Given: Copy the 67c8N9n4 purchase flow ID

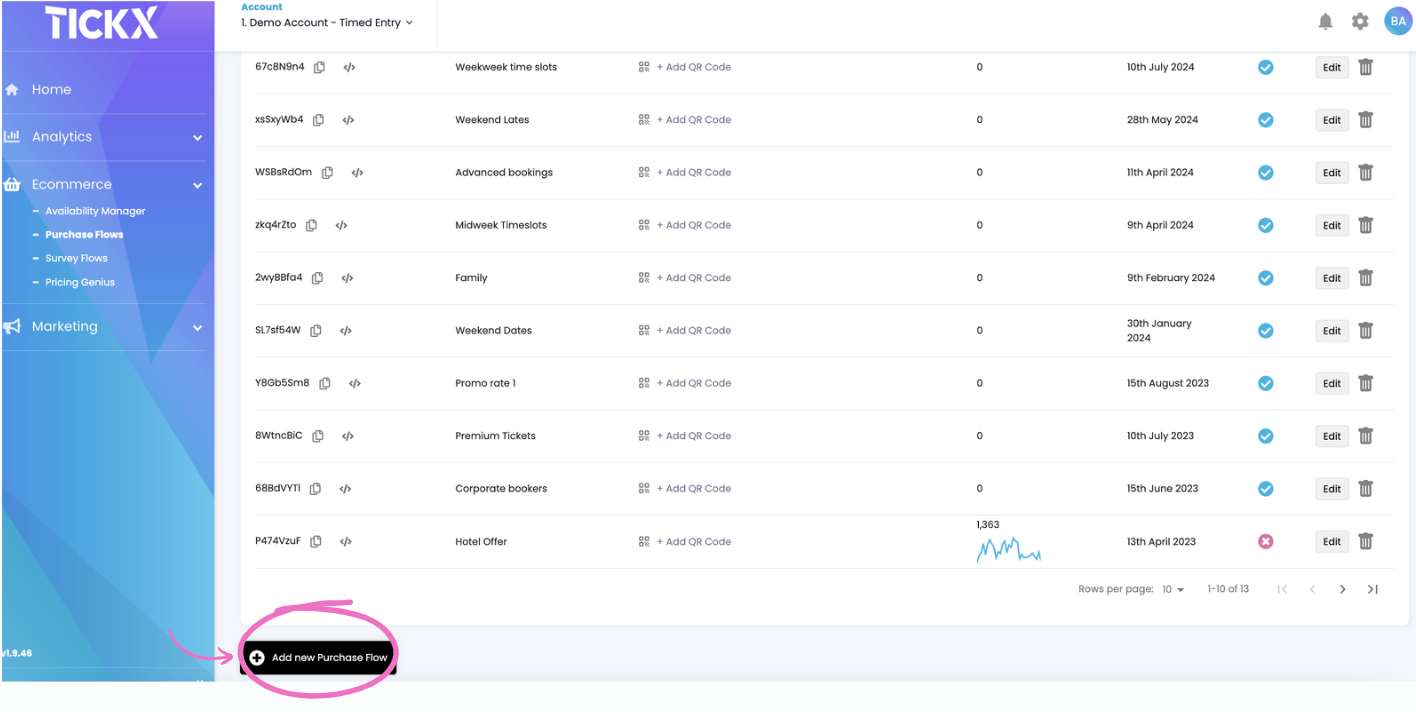Looking at the screenshot, I should click(x=320, y=67).
